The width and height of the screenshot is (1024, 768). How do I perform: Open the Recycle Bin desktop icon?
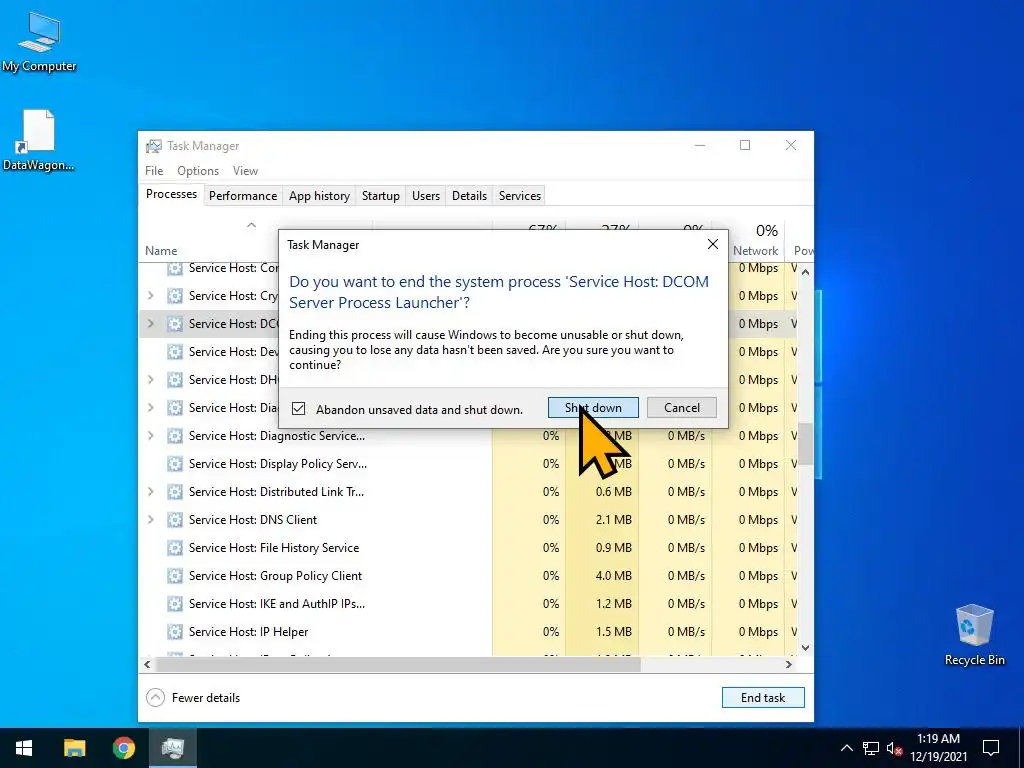tap(974, 635)
